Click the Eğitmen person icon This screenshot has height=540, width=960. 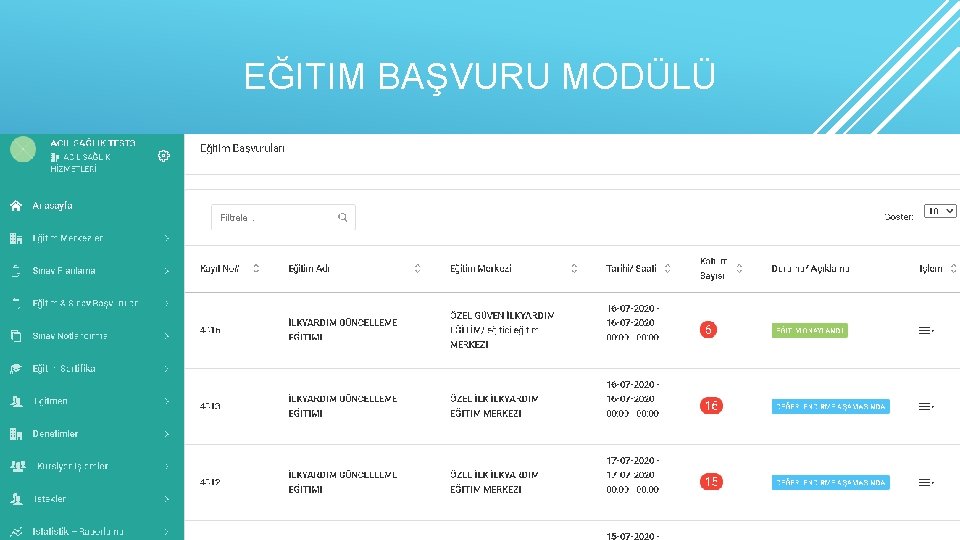(x=16, y=401)
